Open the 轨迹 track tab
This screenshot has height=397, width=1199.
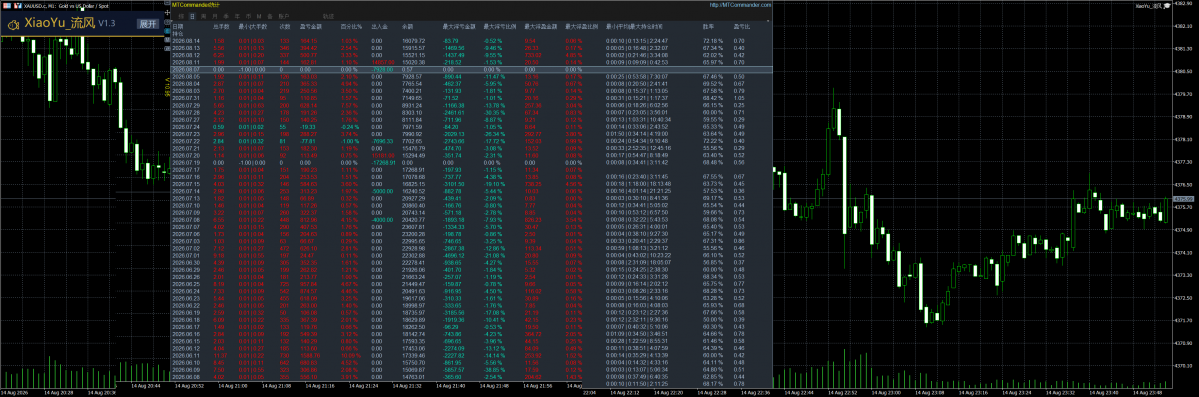pos(328,16)
